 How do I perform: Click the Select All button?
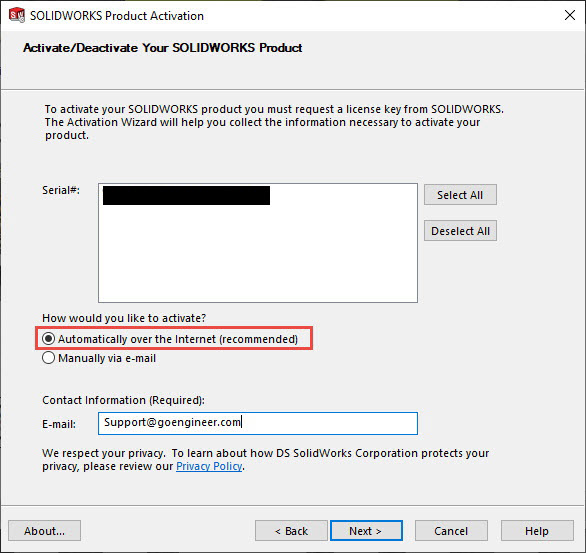click(x=460, y=195)
